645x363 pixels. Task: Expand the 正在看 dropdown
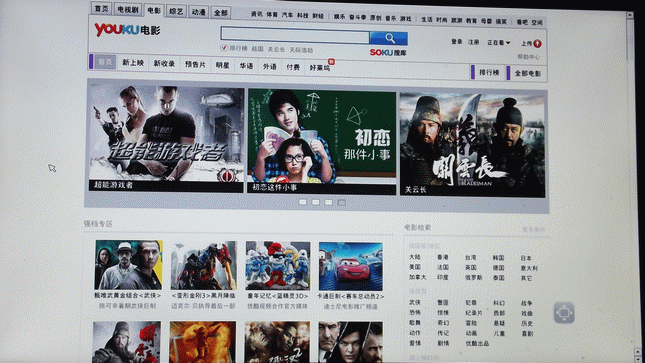tap(499, 43)
